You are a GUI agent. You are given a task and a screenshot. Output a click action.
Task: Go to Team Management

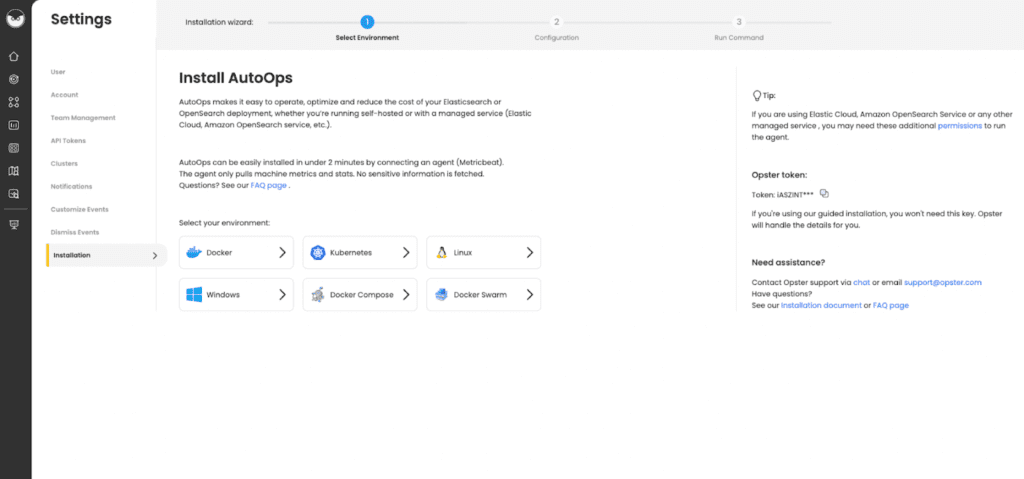83,118
